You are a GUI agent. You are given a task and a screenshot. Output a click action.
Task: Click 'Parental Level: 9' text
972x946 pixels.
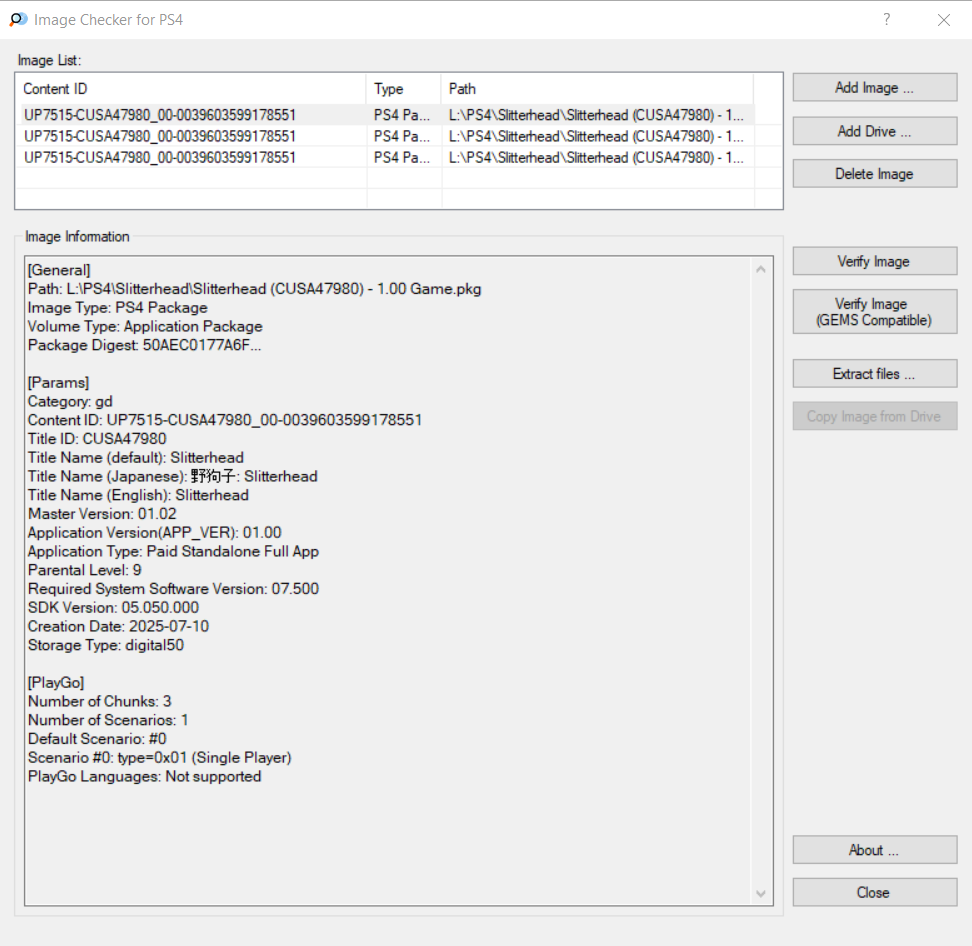[x=85, y=570]
